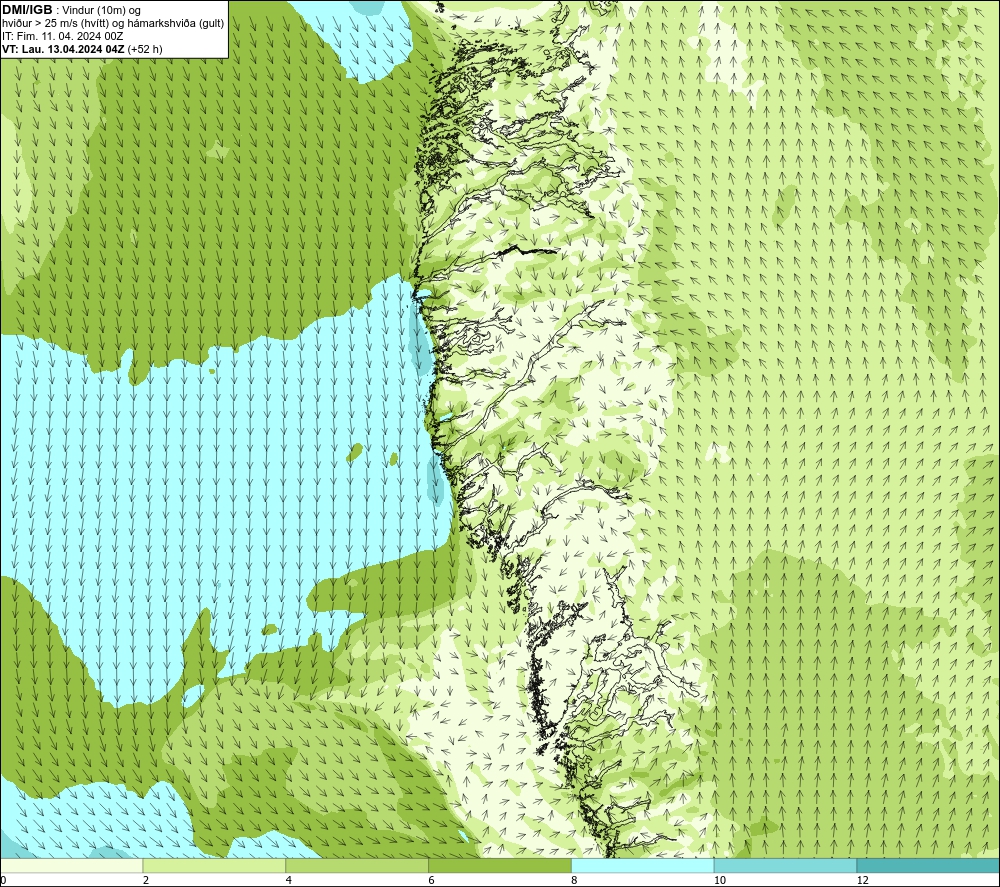Screen dimensions: 1000x887
Task: Select the medium green 4–6 m/s legend swatch
Action: (x=357, y=866)
